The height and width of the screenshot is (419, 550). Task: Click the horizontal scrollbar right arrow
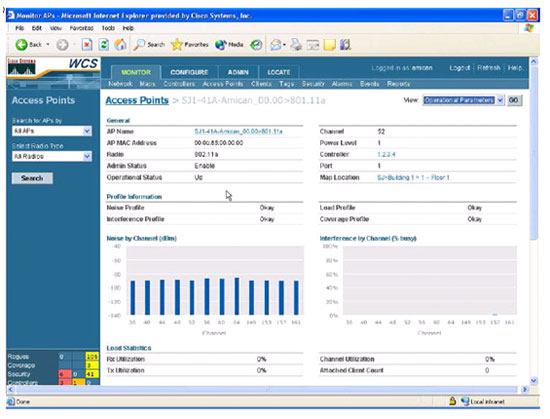coord(524,390)
